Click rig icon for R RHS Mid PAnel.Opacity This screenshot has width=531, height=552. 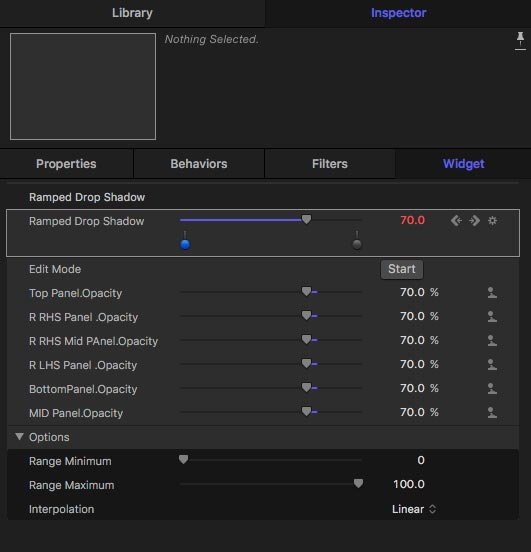(492, 340)
